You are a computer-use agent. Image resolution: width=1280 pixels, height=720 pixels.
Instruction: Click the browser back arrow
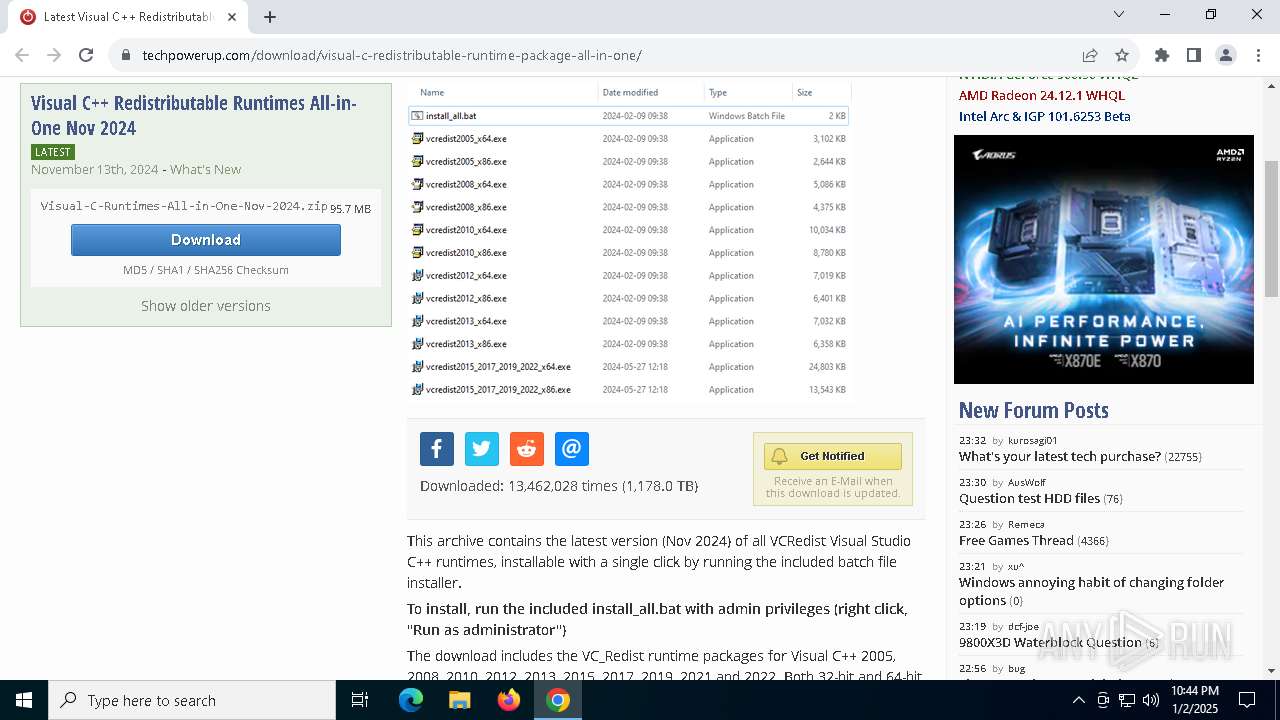coord(22,56)
